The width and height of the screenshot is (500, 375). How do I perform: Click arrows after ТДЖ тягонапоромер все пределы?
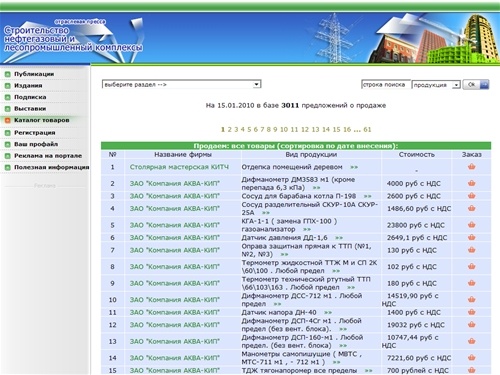pos(368,370)
